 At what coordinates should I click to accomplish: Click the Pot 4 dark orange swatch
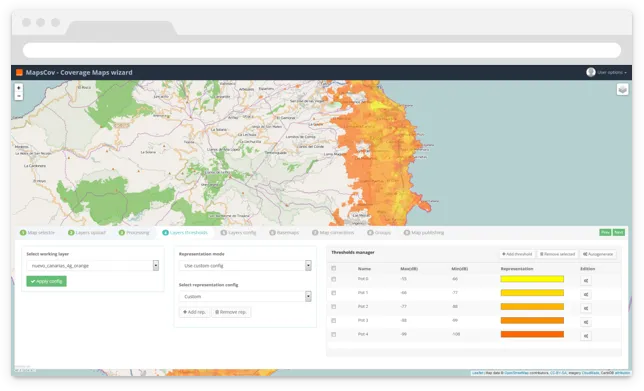point(532,334)
